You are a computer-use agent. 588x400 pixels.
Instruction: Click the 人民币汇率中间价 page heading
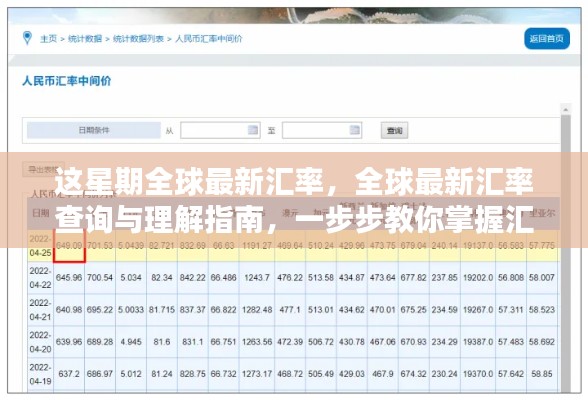click(67, 81)
